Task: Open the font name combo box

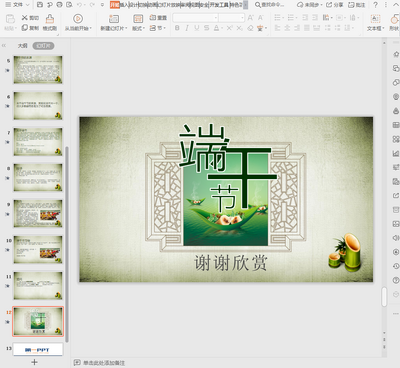Action: (x=196, y=17)
